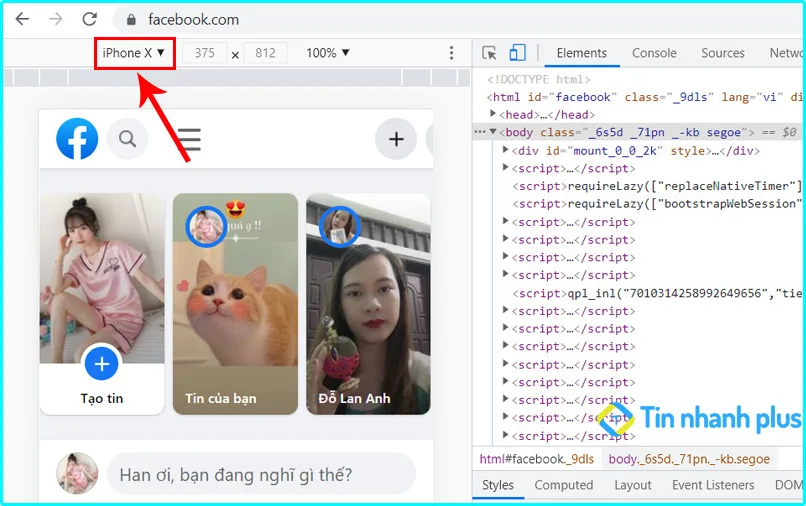Screen dimensions: 806x506
Task: Click the width field showing 375
Action: [204, 53]
